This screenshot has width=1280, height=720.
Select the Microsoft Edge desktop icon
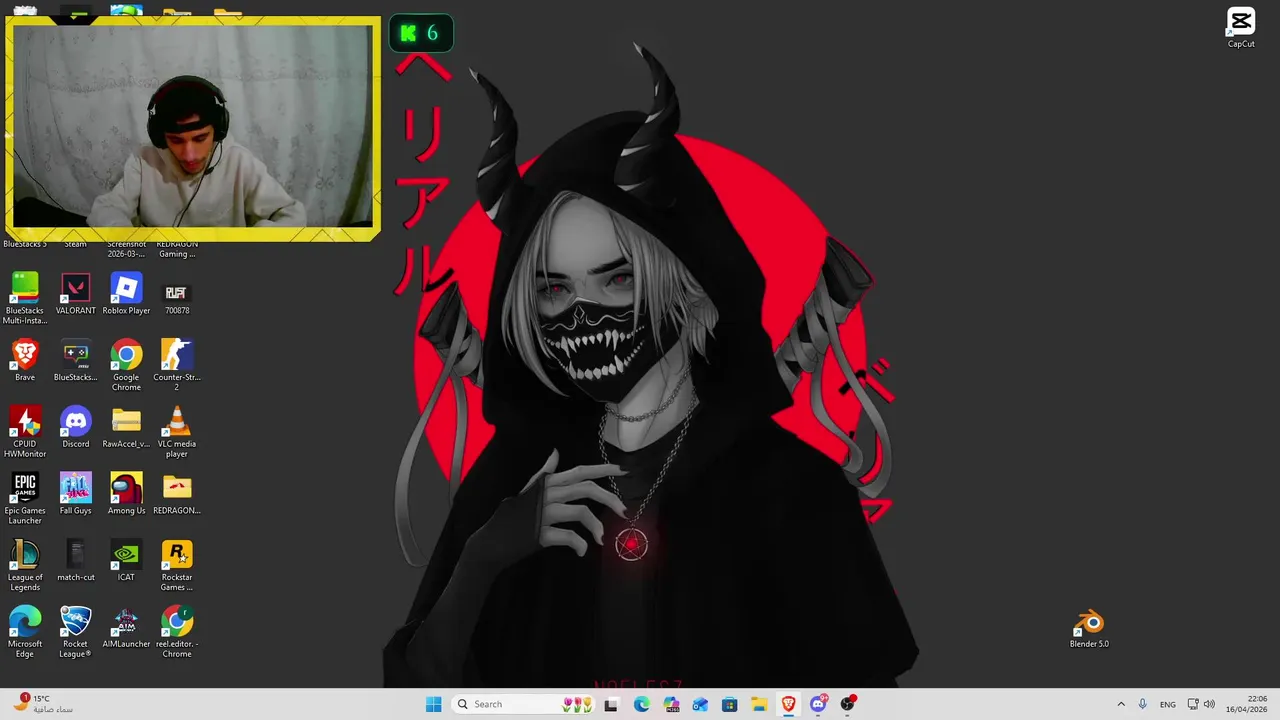25,632
